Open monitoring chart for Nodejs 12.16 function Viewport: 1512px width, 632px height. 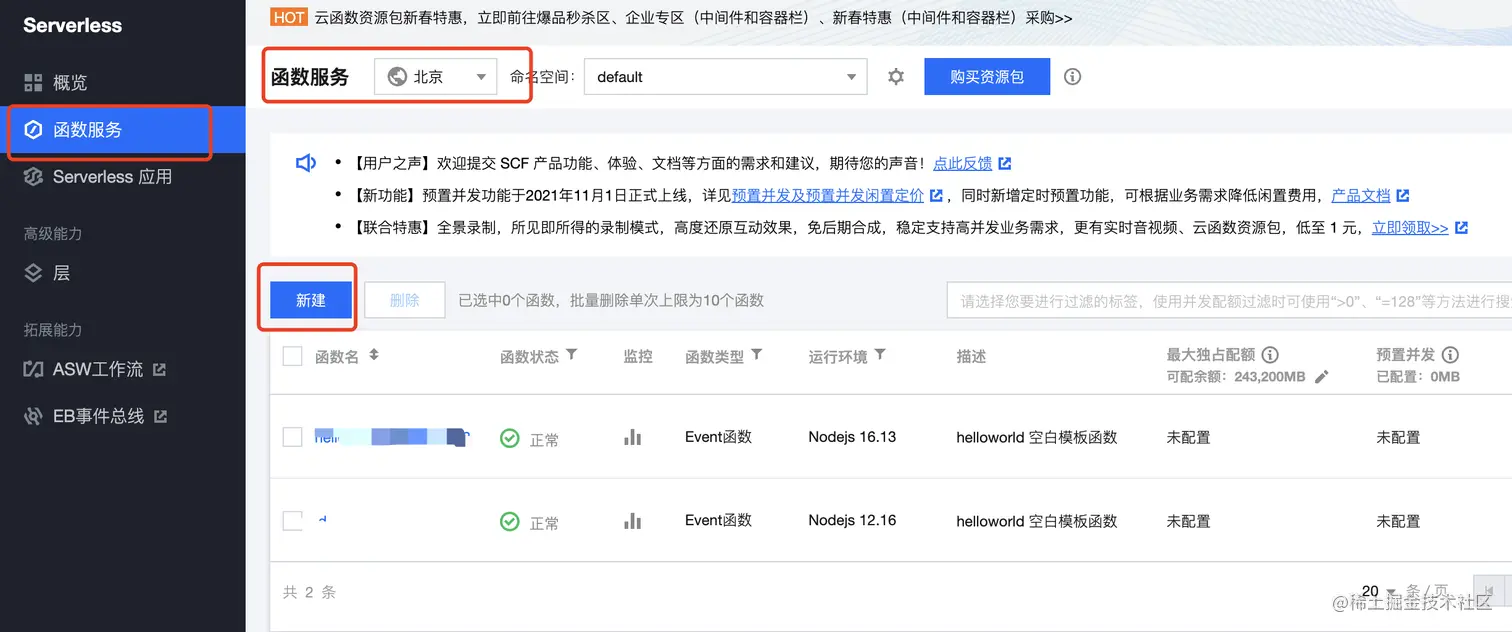[x=632, y=521]
